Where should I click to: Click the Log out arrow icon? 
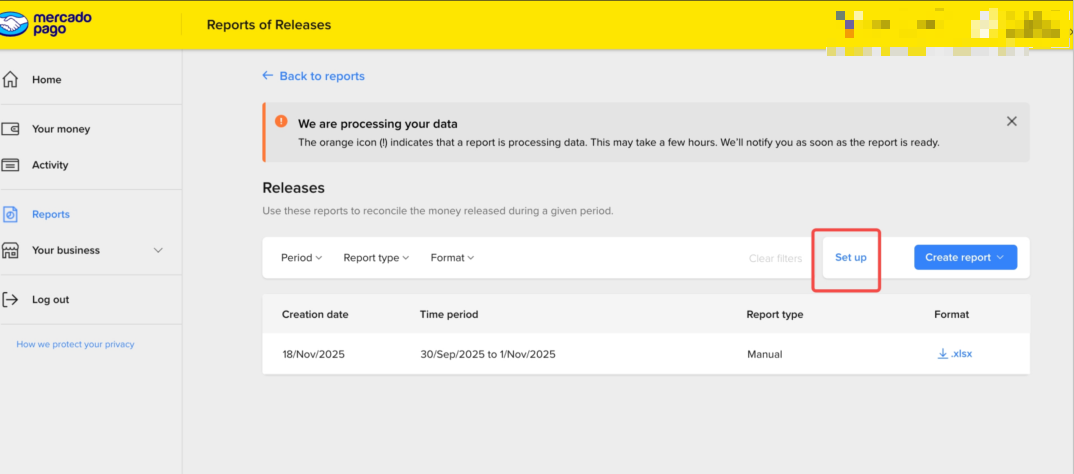11,299
